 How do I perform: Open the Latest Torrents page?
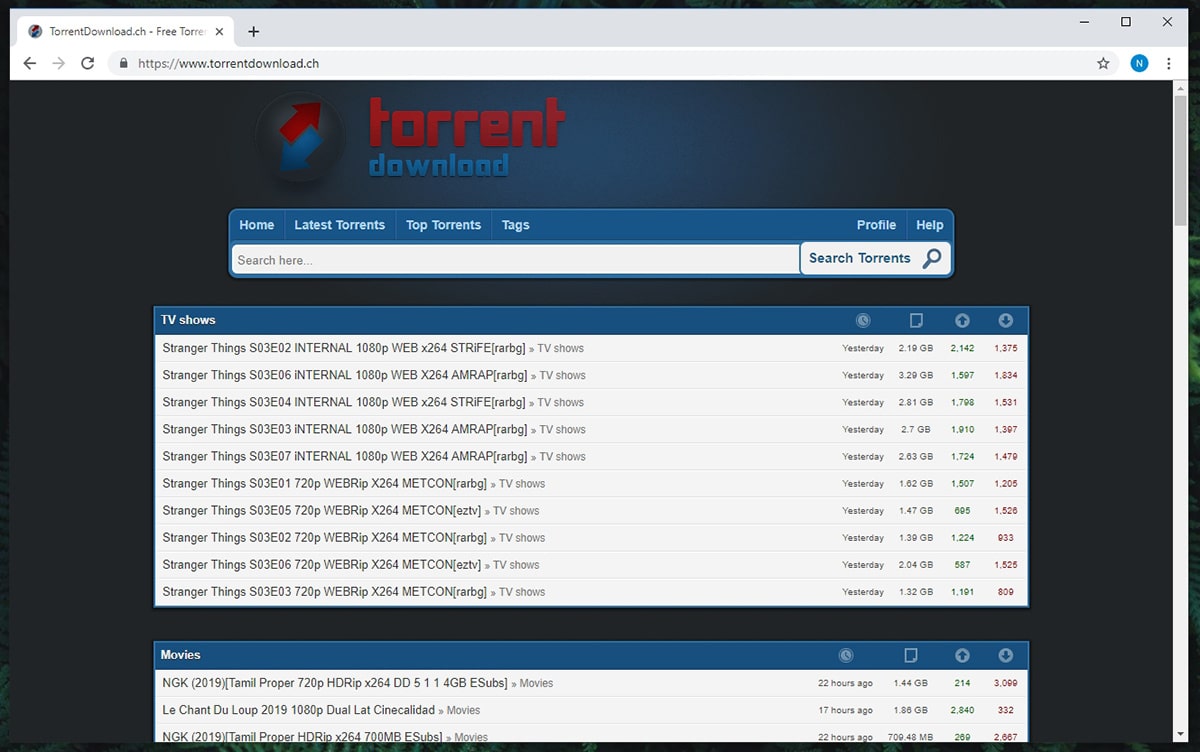point(339,224)
